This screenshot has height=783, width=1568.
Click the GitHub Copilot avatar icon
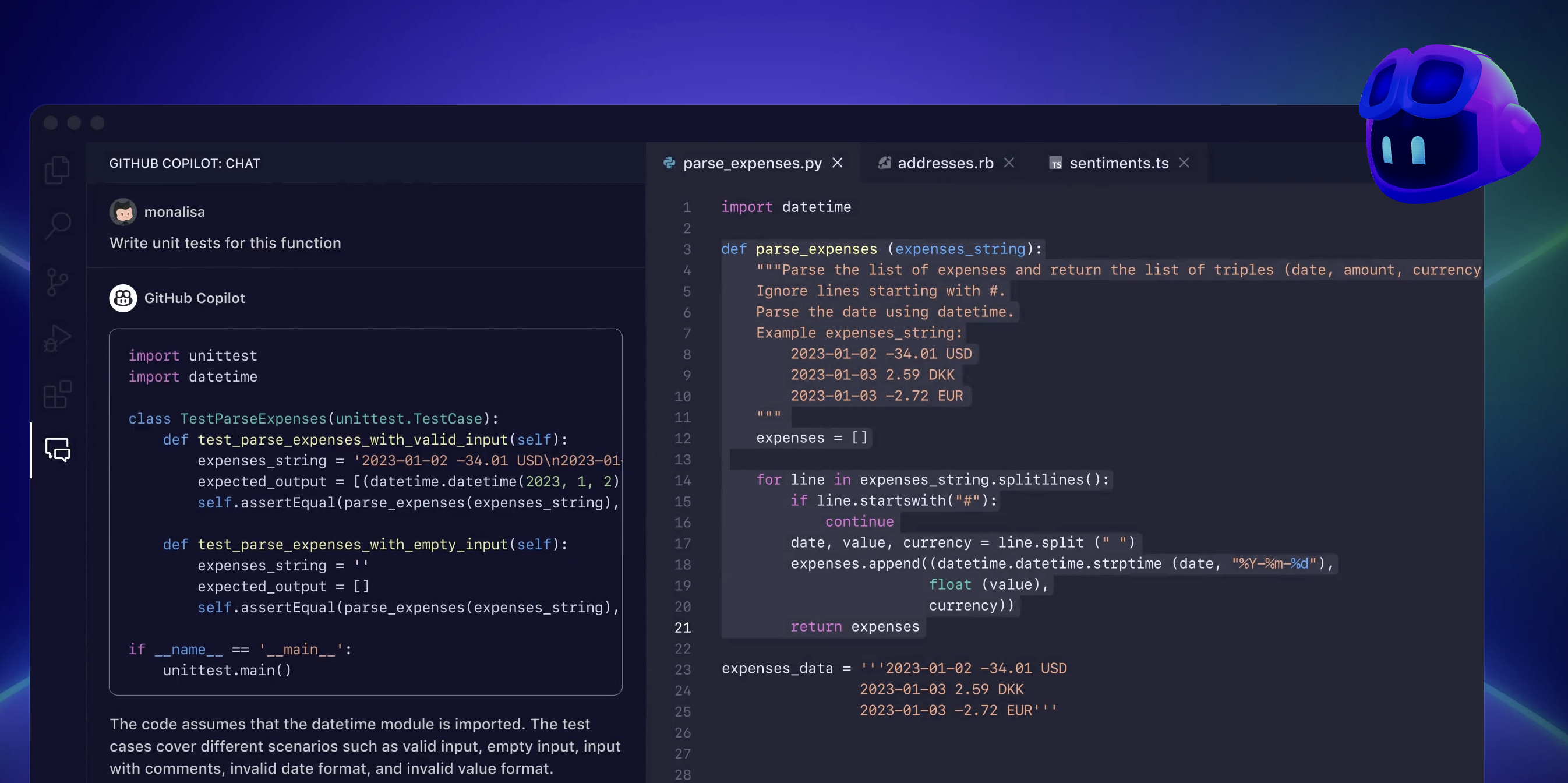[x=123, y=298]
